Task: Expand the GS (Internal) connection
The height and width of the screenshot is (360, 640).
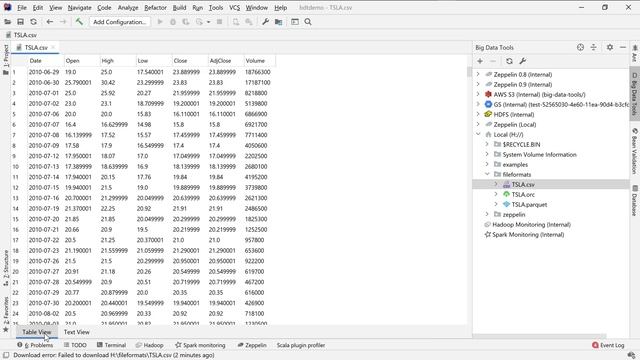Action: (x=478, y=104)
